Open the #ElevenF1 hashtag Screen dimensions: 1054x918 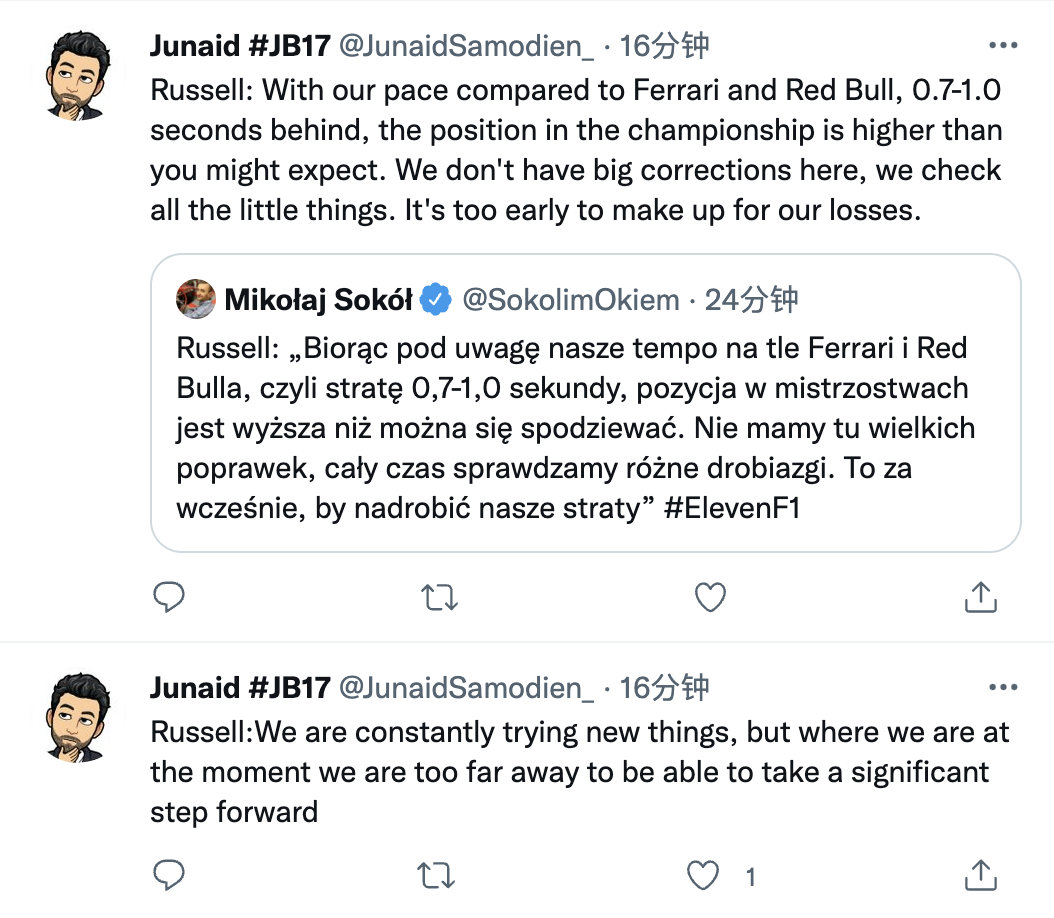tap(733, 508)
